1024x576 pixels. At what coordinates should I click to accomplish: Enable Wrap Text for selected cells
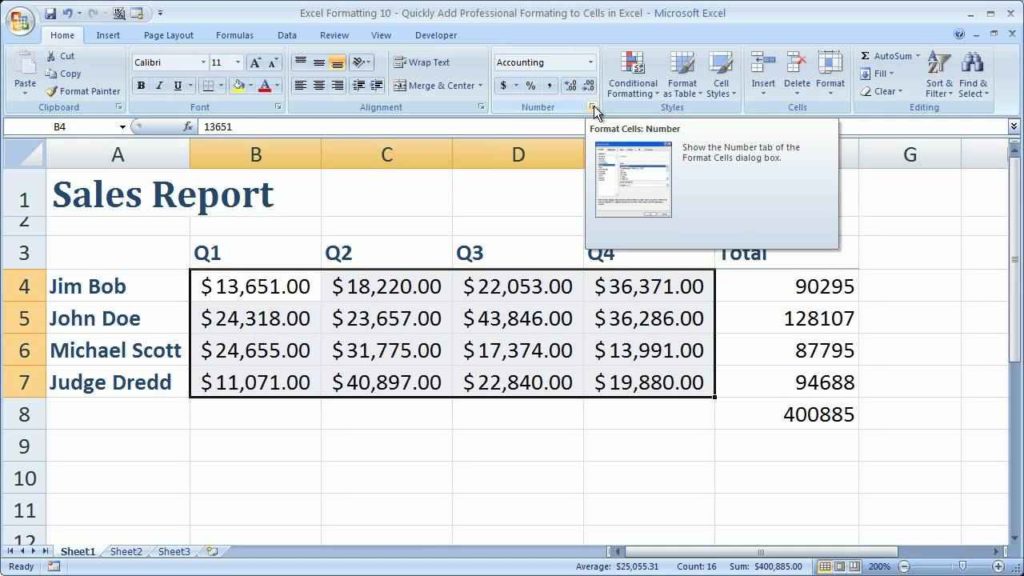point(418,62)
